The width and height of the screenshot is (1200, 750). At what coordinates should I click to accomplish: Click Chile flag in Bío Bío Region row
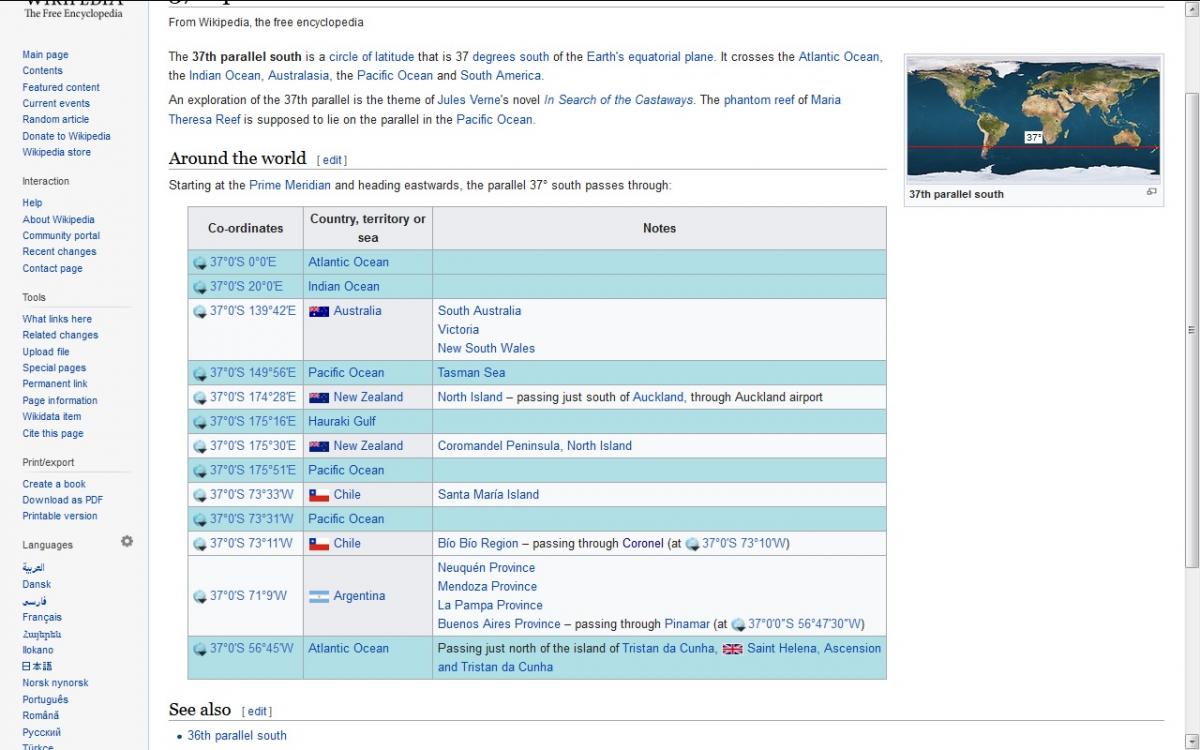pyautogui.click(x=319, y=544)
